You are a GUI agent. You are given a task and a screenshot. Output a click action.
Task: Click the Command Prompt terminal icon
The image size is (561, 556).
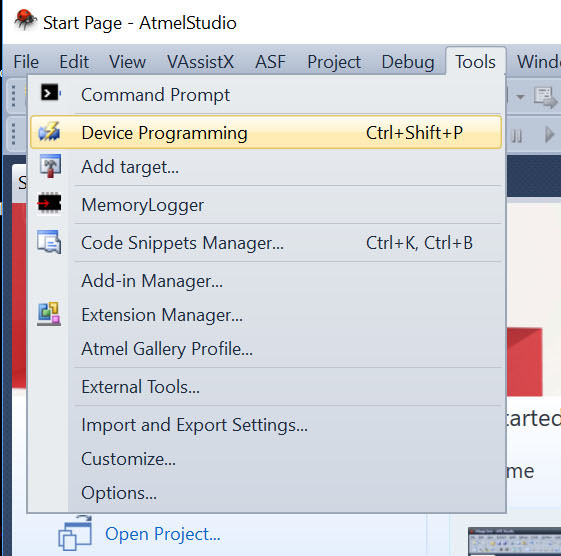50,94
